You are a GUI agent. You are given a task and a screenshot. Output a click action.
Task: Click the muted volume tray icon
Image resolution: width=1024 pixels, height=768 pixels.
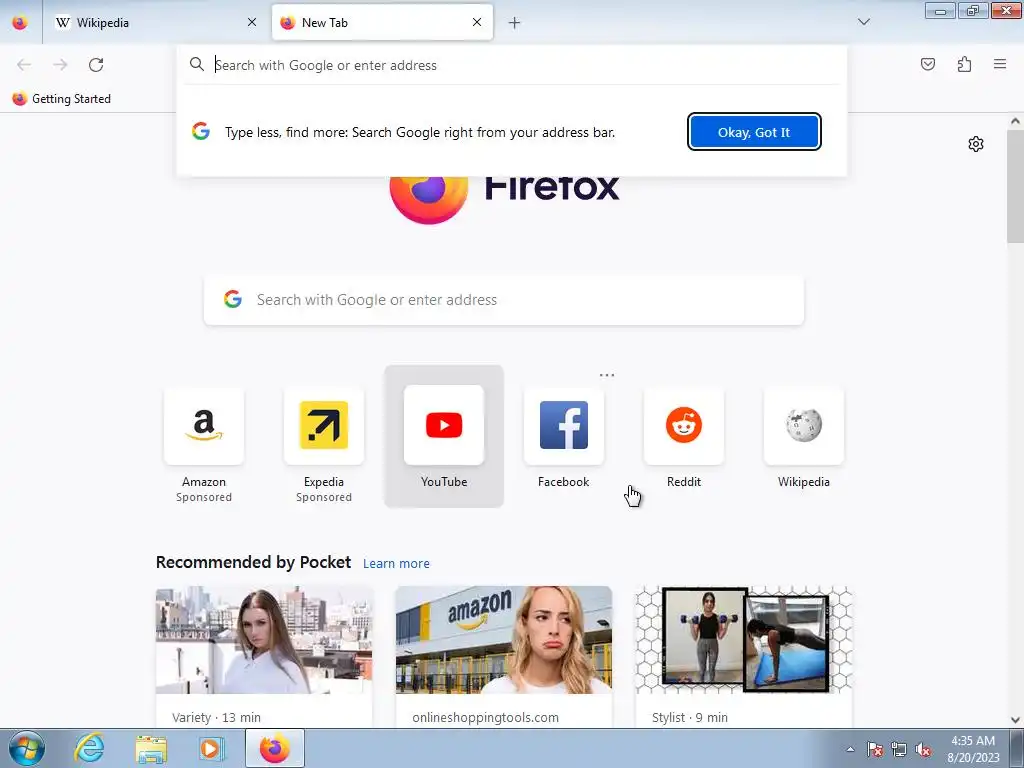click(923, 749)
